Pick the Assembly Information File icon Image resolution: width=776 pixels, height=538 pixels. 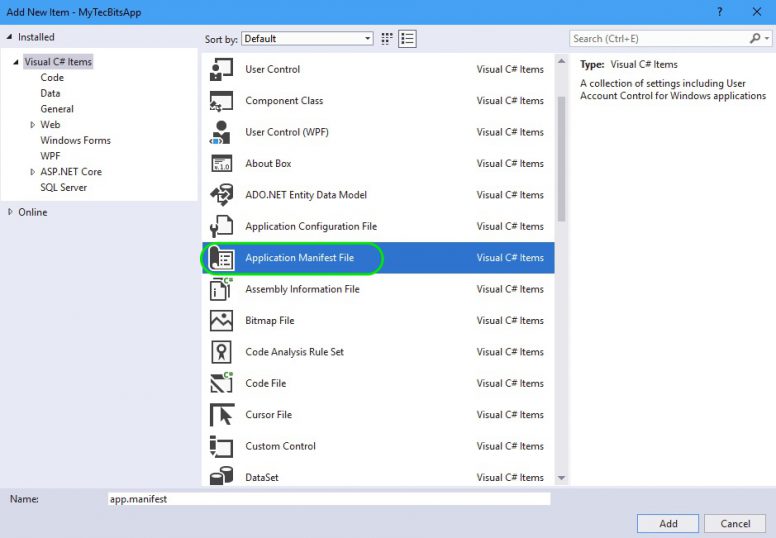click(x=221, y=289)
